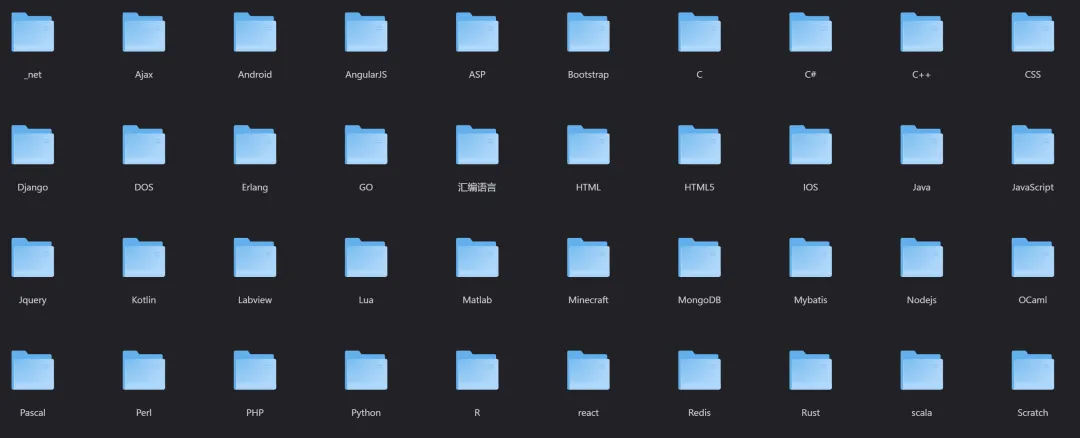Select the GO folder icon
Viewport: 1080px width, 438px height.
(x=366, y=145)
